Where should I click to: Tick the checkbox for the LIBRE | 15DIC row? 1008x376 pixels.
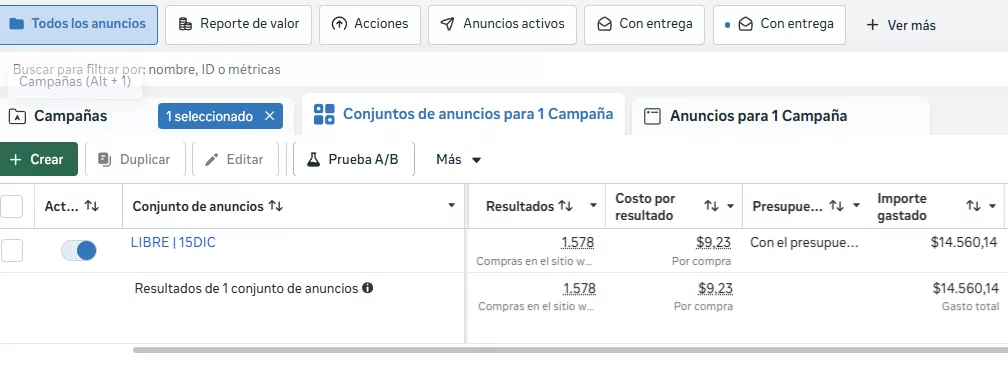click(x=12, y=251)
